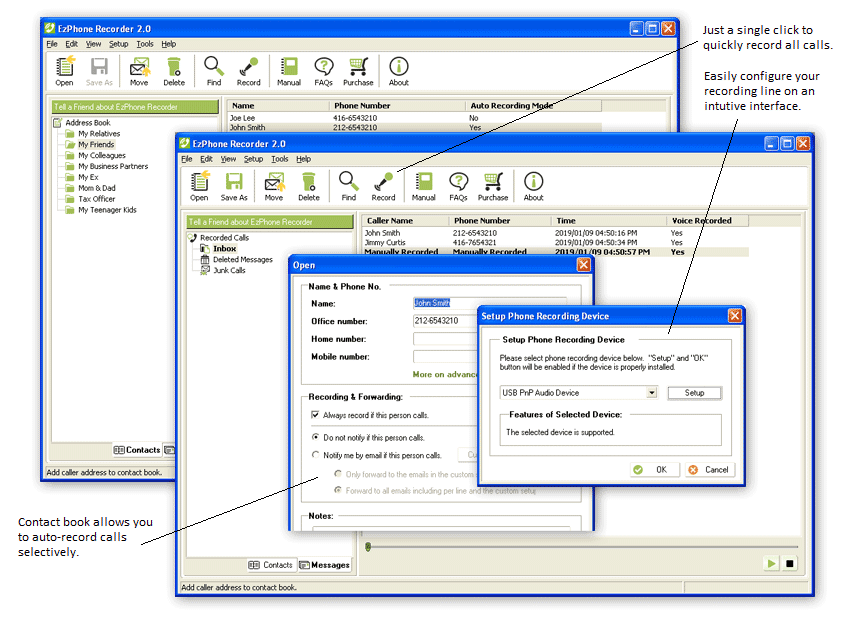
Task: Click Setup button in device dialog
Action: point(694,393)
